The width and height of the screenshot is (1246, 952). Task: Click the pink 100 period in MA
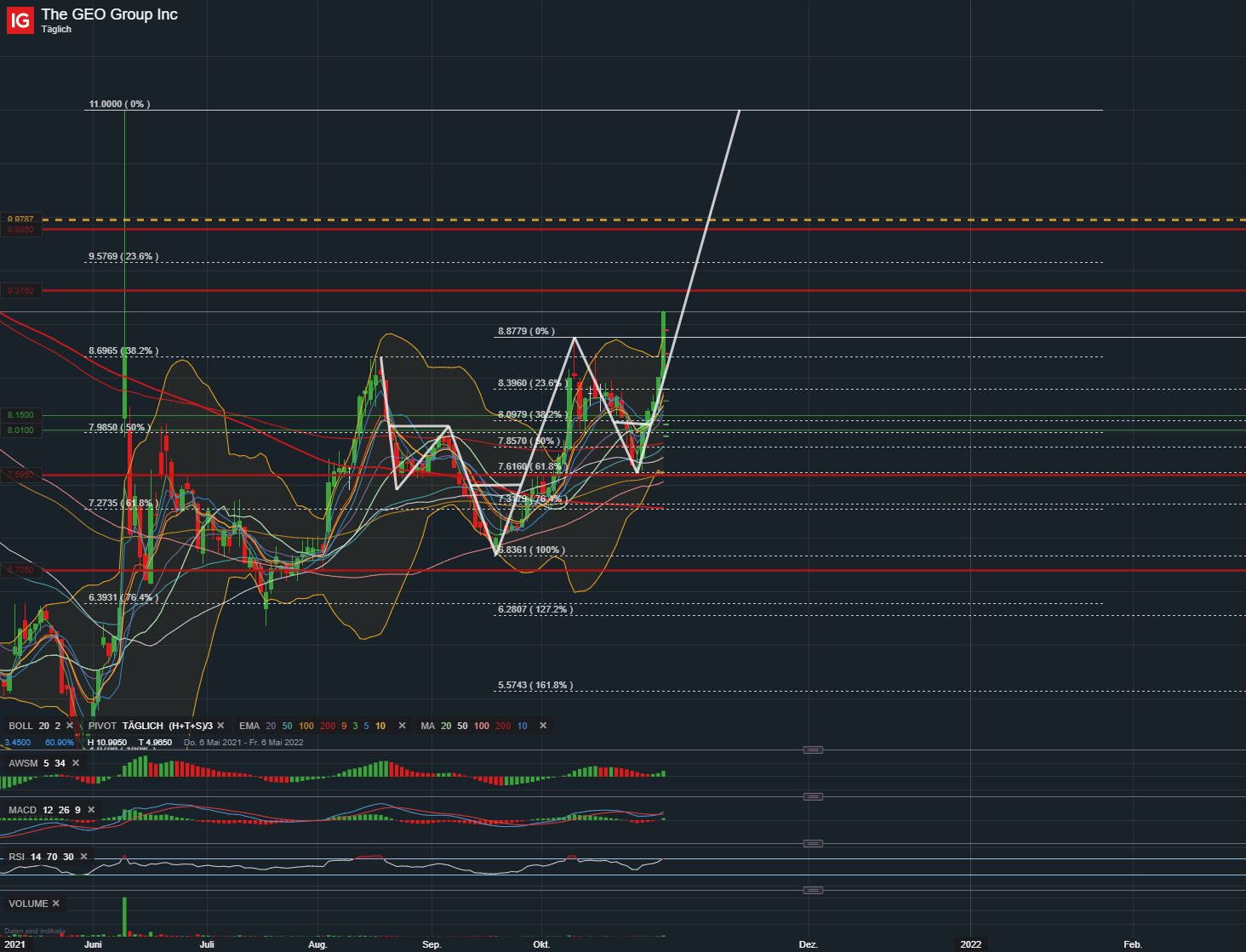click(x=482, y=726)
